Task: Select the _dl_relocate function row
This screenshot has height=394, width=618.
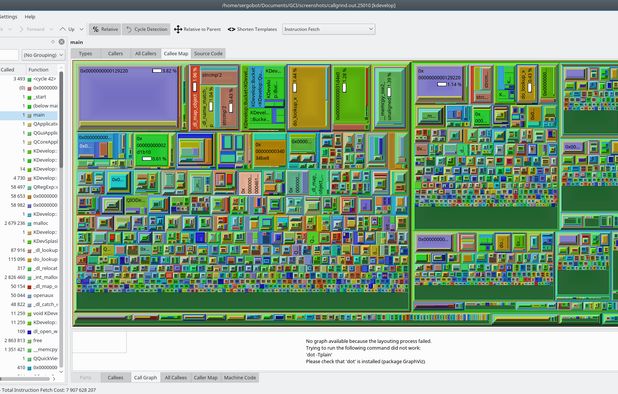Action: pyautogui.click(x=29, y=268)
